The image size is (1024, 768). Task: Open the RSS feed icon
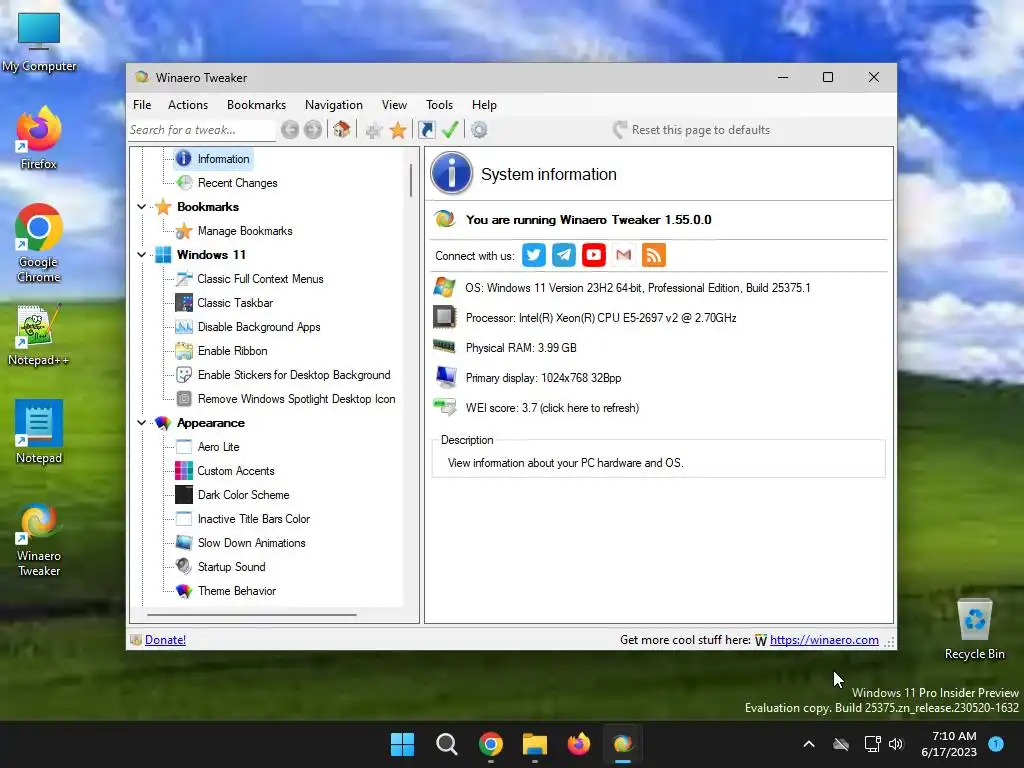click(x=654, y=255)
